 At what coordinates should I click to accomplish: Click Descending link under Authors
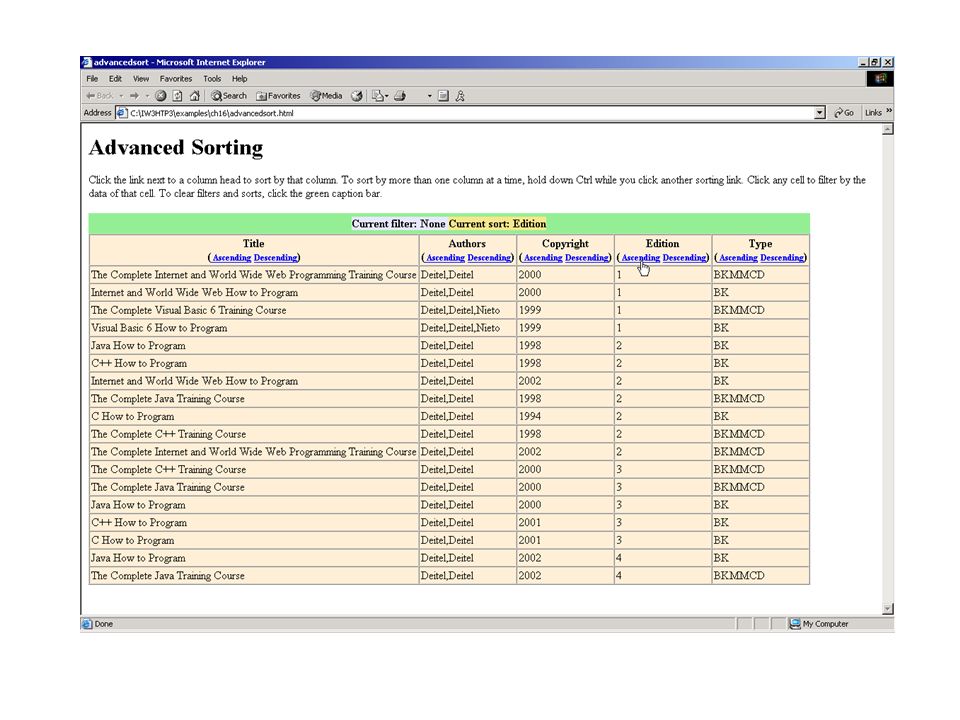click(x=489, y=258)
